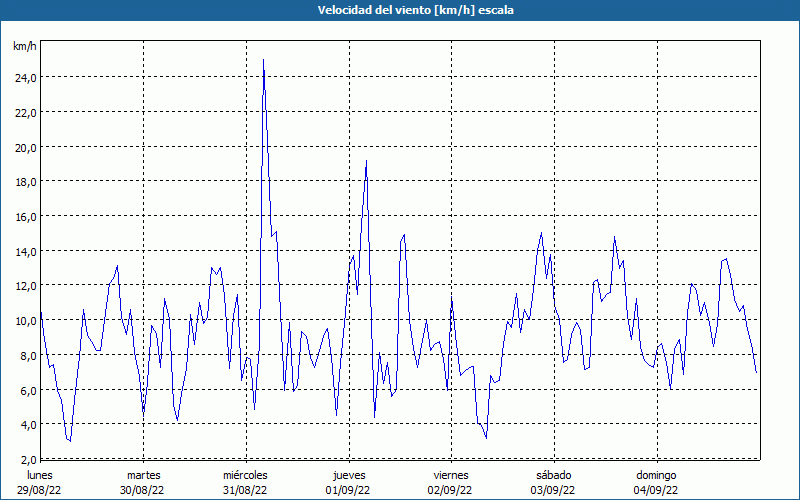Click the 'lunes' day label
800x500 pixels.
click(39, 475)
